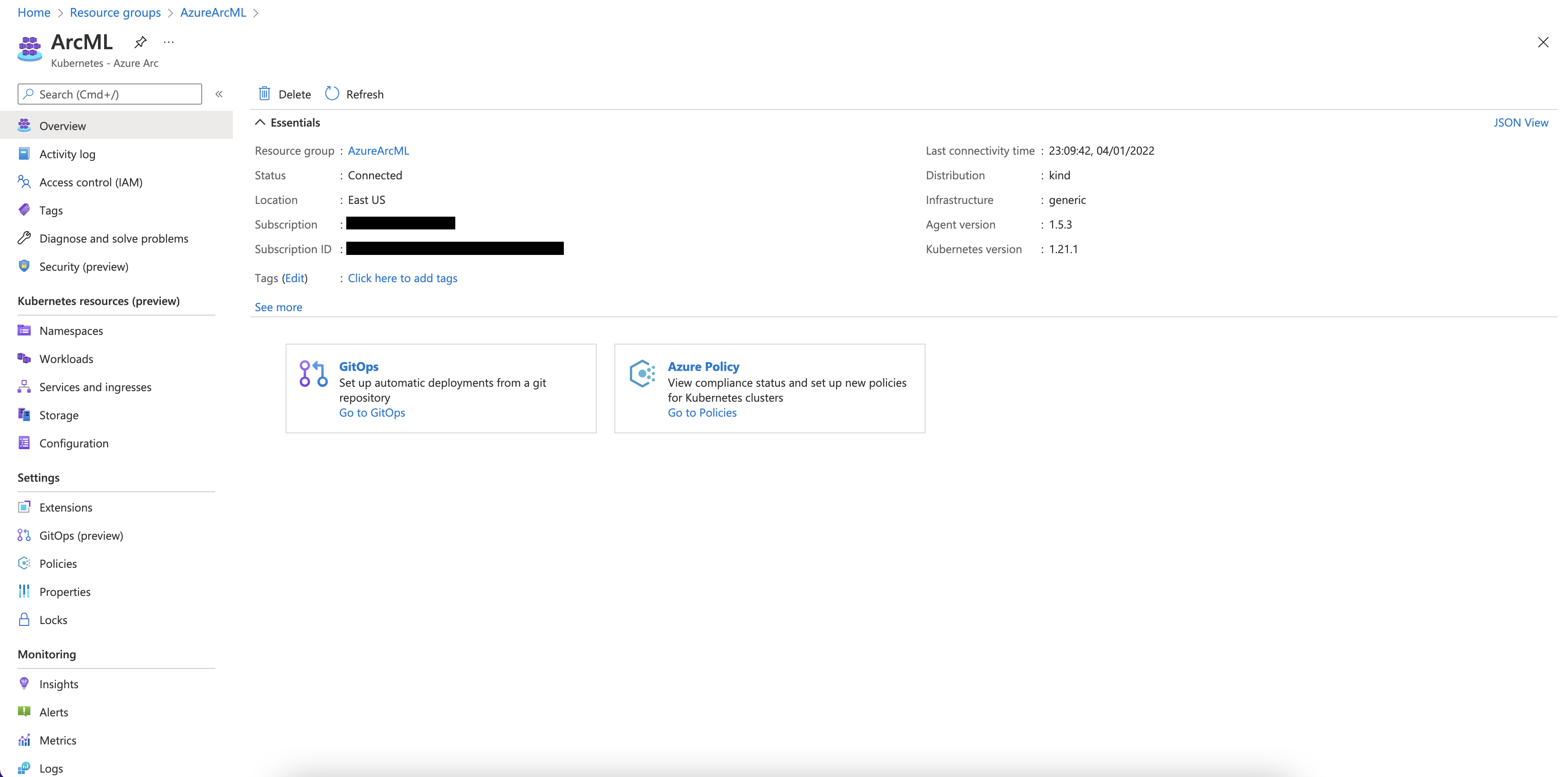Open Azure Policy card title link
This screenshot has width=1568, height=777.
pyautogui.click(x=703, y=366)
